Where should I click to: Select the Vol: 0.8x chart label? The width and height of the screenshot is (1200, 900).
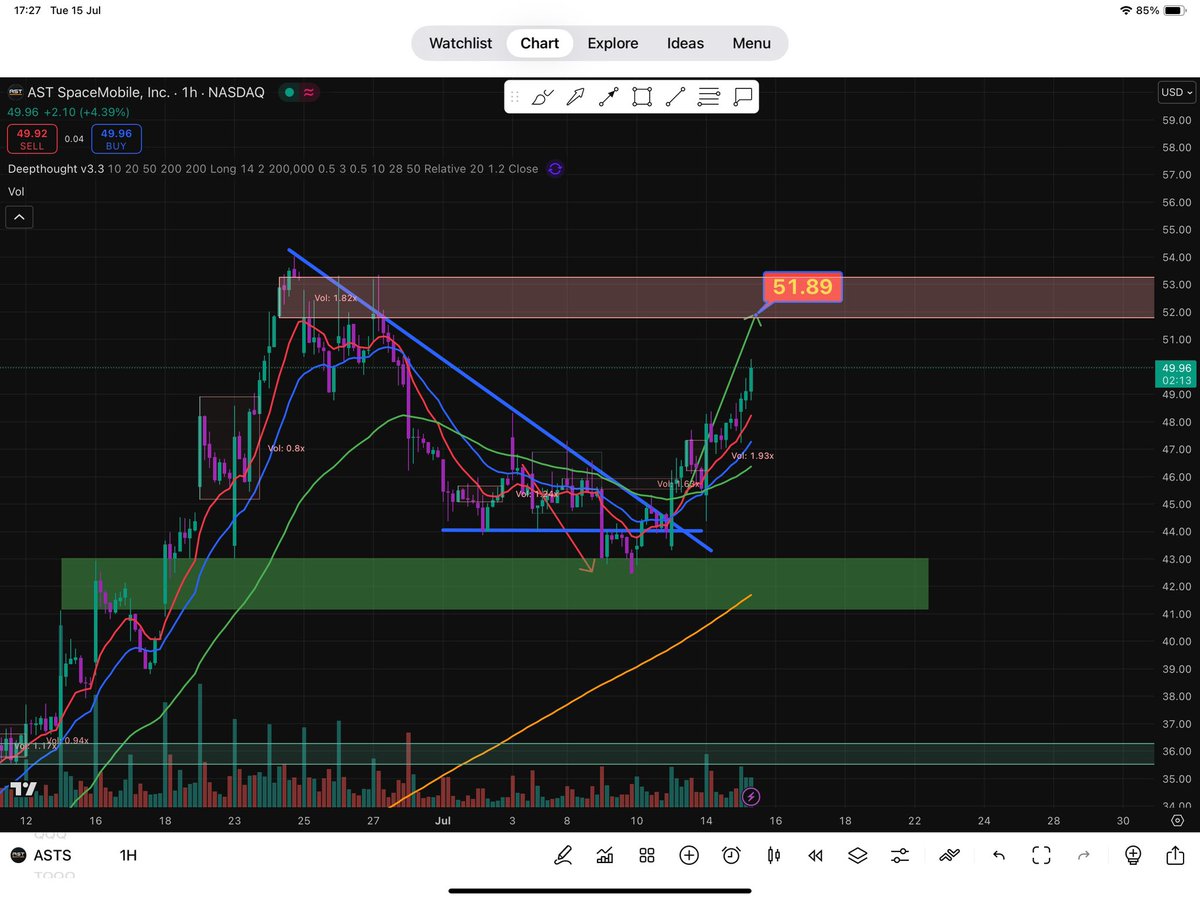[286, 448]
